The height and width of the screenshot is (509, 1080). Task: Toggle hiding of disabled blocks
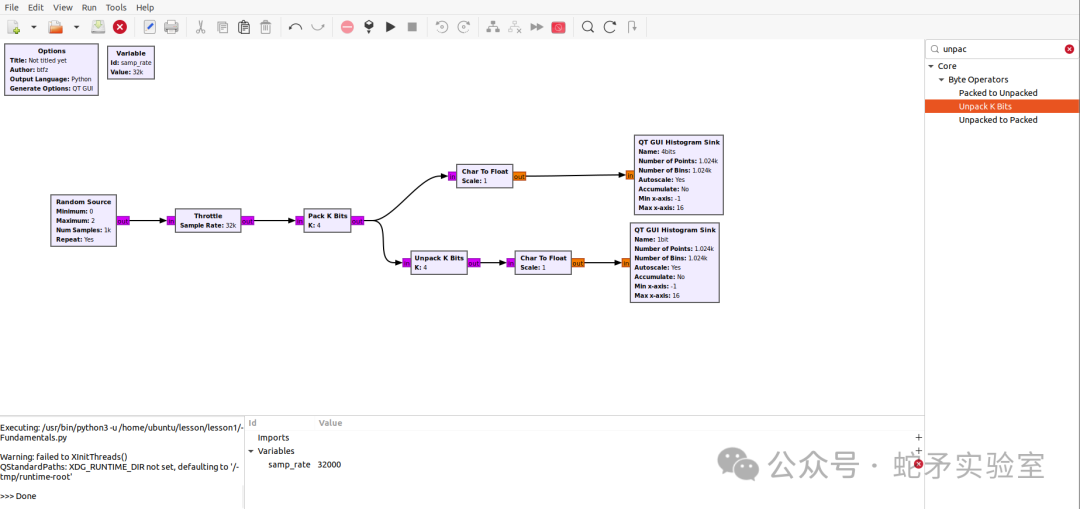(559, 27)
